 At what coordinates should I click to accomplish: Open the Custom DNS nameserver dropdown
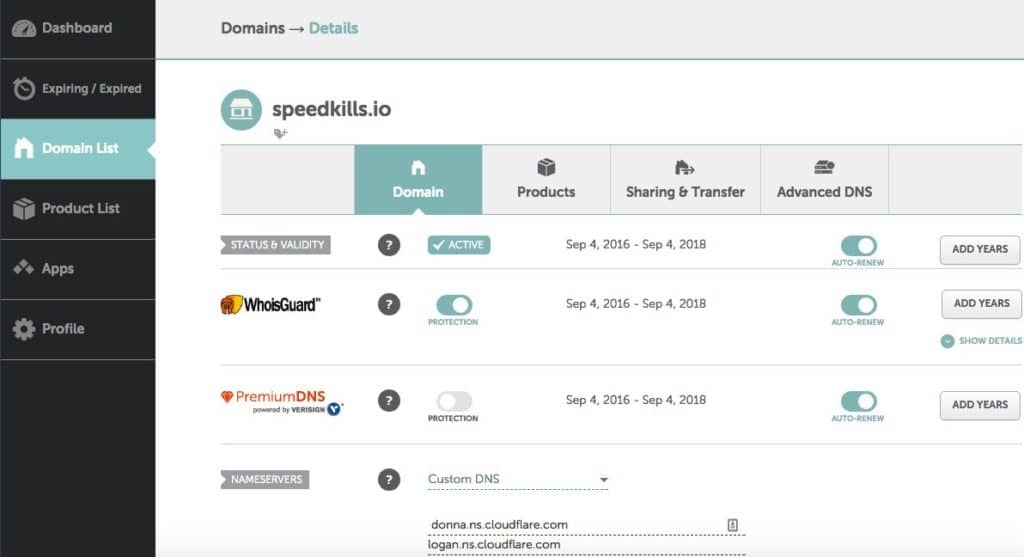coord(517,480)
